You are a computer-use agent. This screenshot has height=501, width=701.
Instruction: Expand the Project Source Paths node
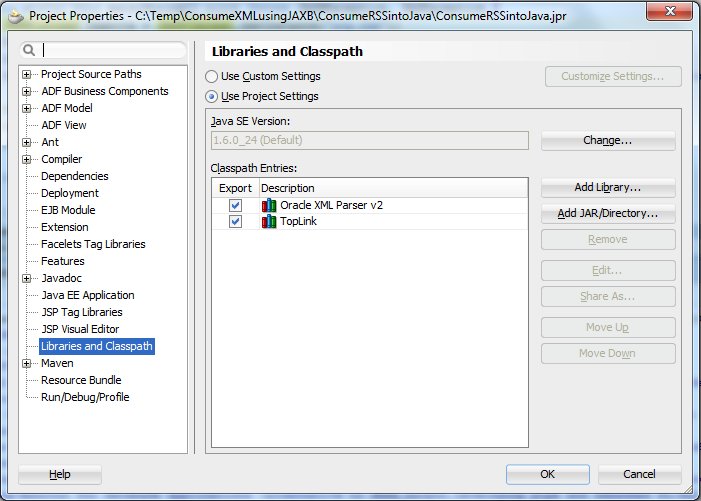[x=27, y=75]
